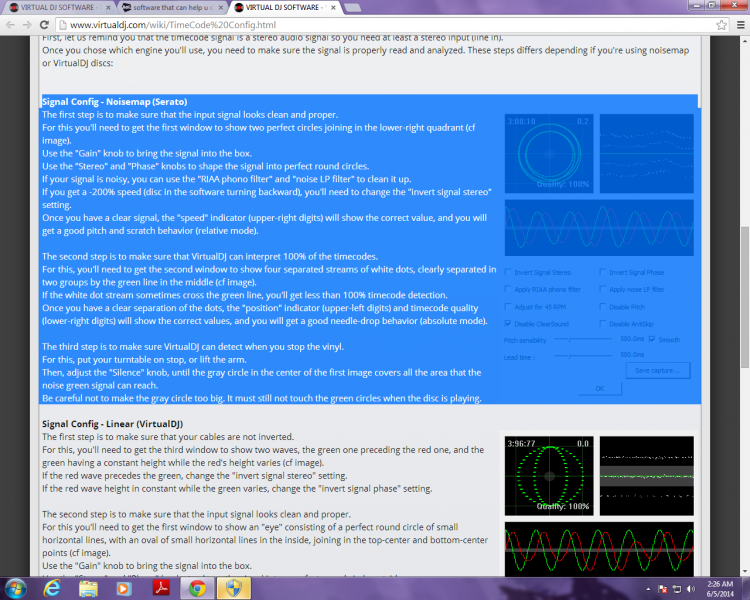The width and height of the screenshot is (750, 600).
Task: Toggle the Smooth checkbox
Action: click(652, 339)
